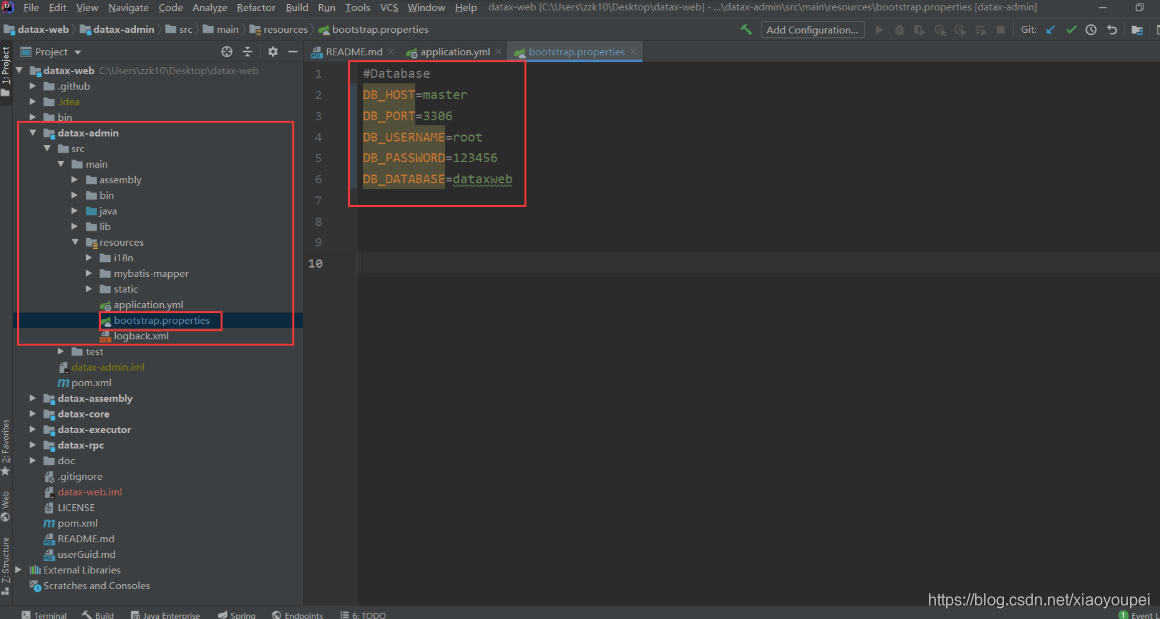This screenshot has height=619, width=1160.
Task: Hide the Project panel with minus icon
Action: point(293,52)
